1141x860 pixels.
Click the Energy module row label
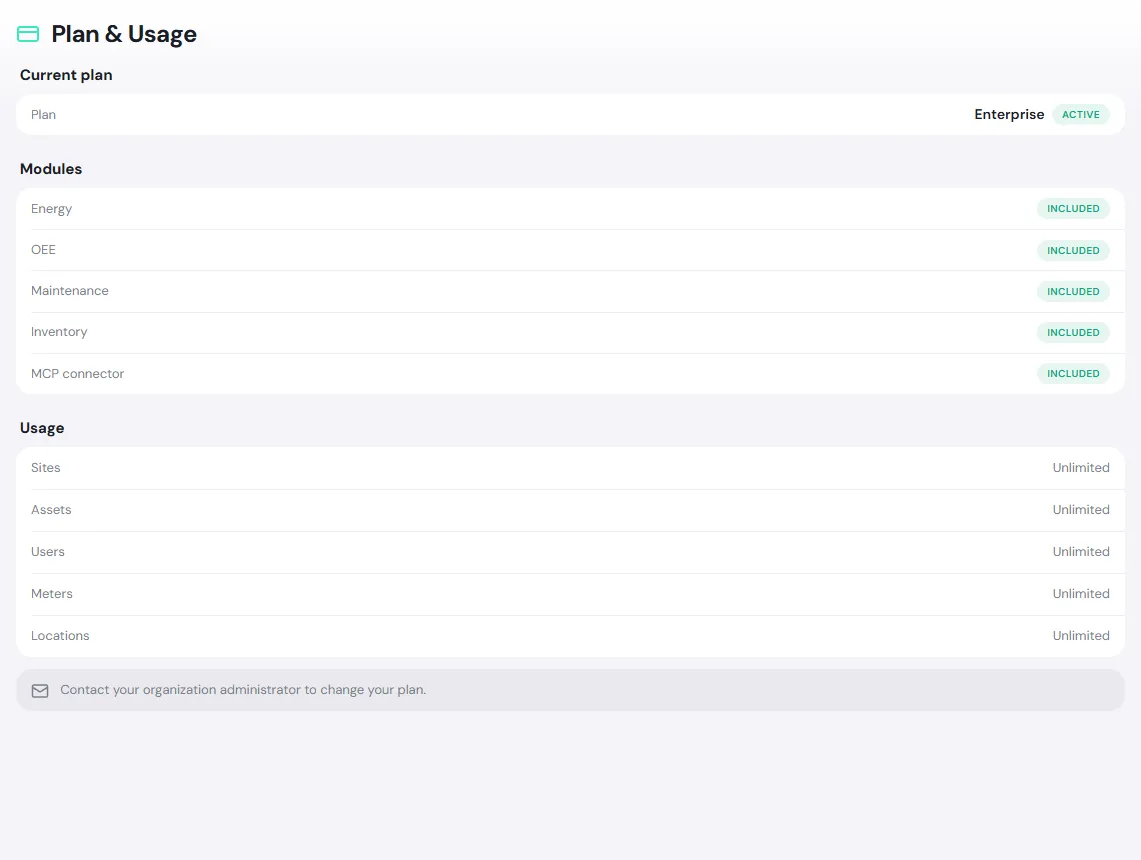point(52,209)
